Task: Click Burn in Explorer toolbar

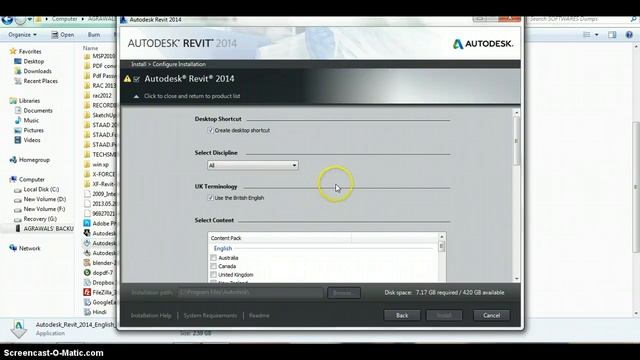Action: [x=94, y=35]
